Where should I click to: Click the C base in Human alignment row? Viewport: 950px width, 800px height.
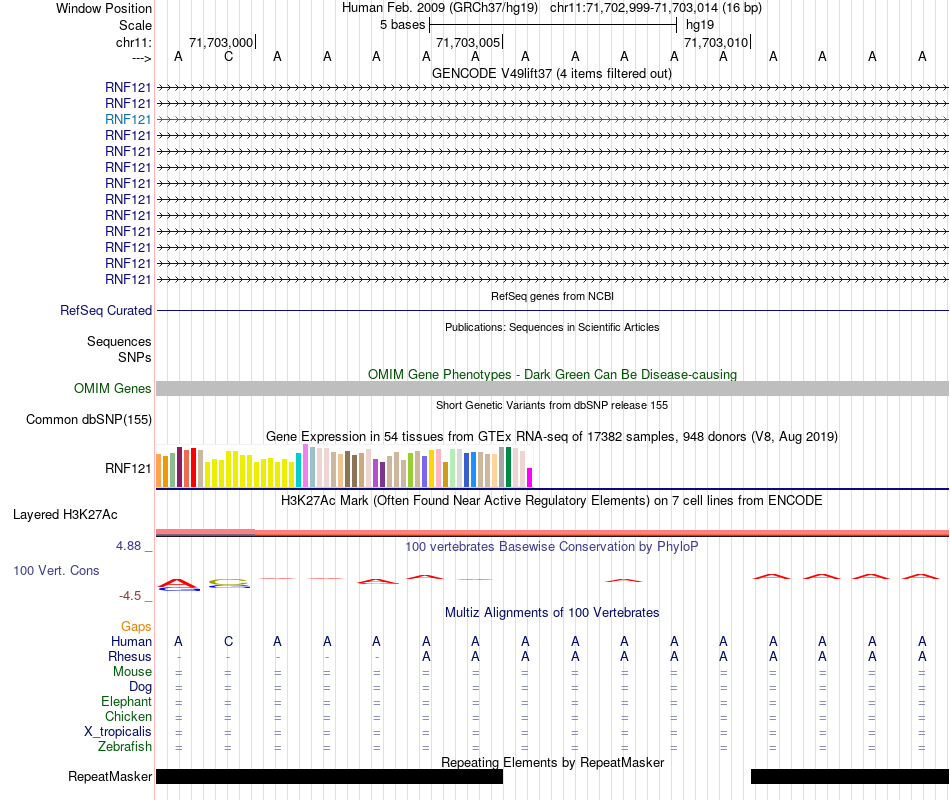(x=228, y=641)
